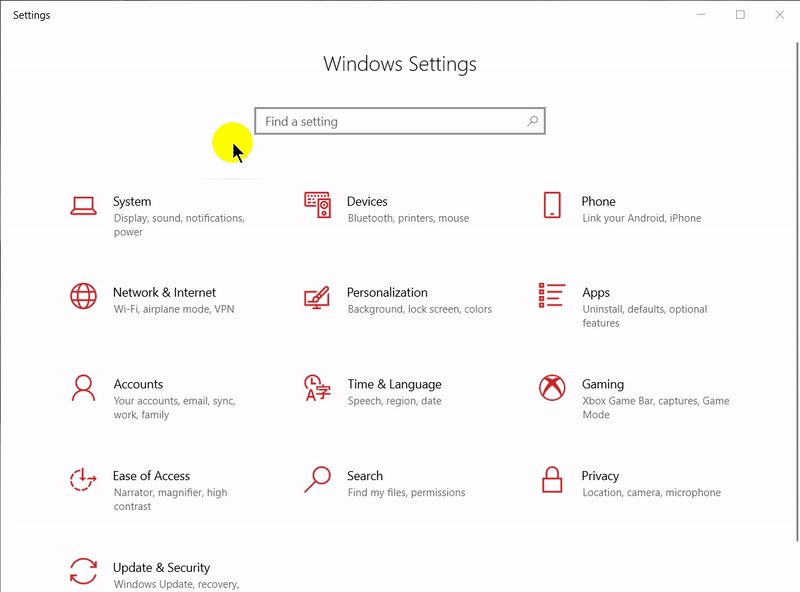Open the System laptop icon
The height and width of the screenshot is (592, 800).
(x=83, y=206)
